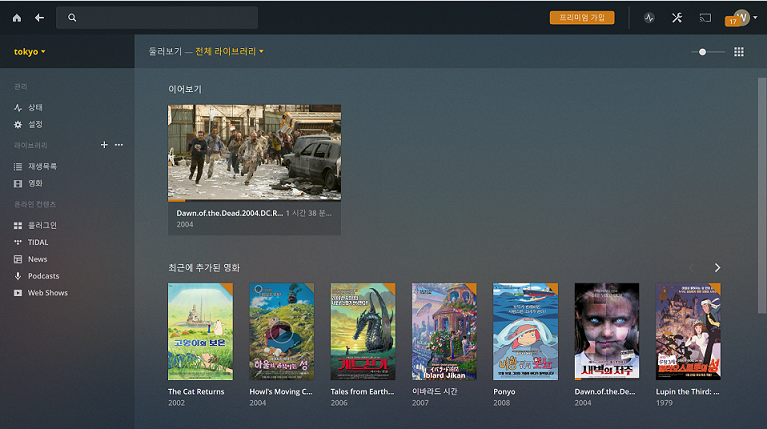Click the News icon in sidebar
Image resolution: width=767 pixels, height=429 pixels.
18,259
